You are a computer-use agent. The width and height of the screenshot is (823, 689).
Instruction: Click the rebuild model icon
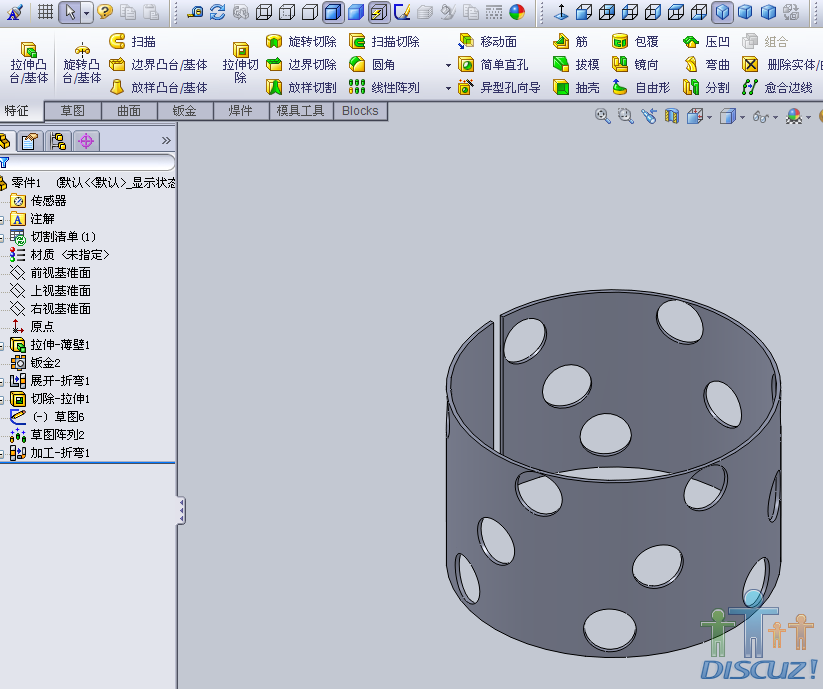217,12
